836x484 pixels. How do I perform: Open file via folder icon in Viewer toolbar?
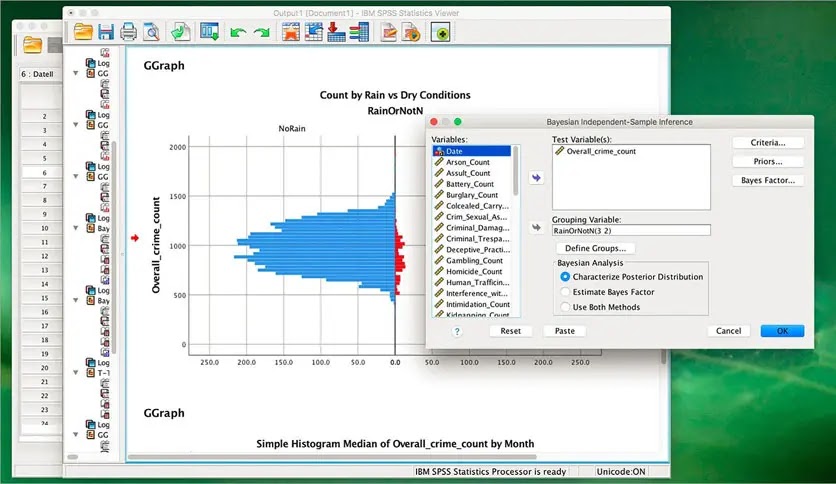click(x=83, y=32)
